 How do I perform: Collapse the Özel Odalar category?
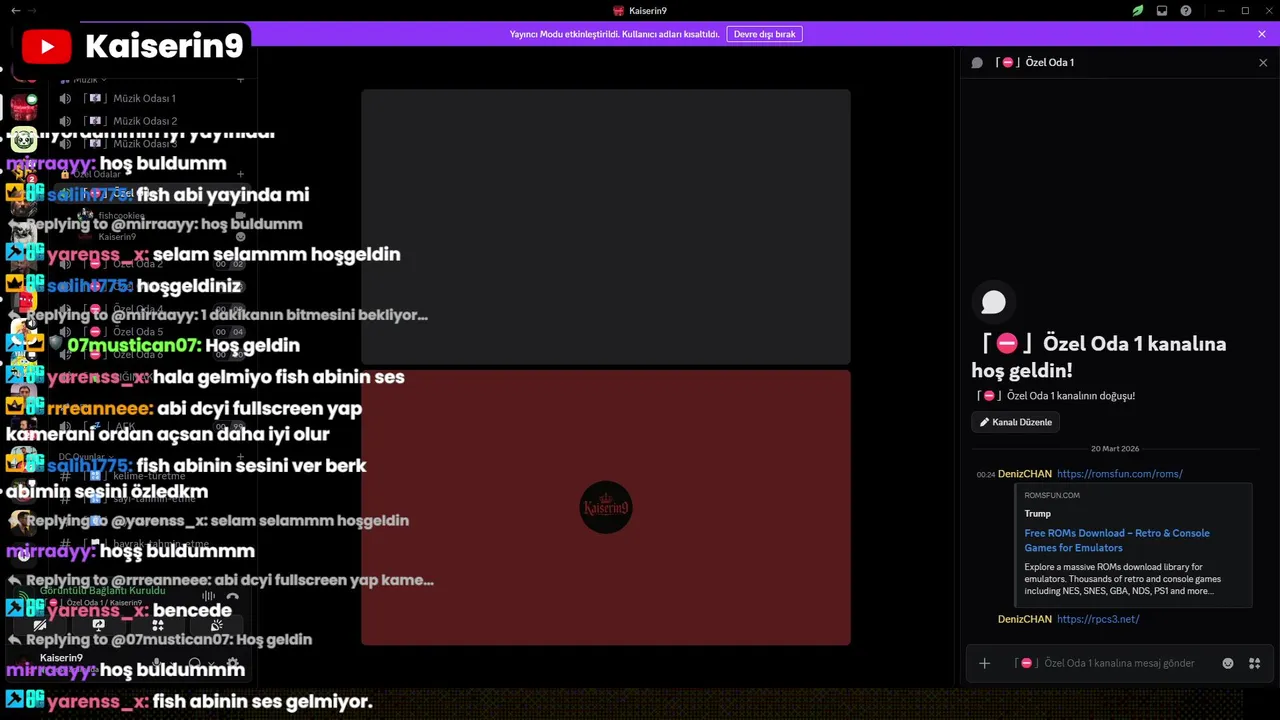[x=96, y=174]
